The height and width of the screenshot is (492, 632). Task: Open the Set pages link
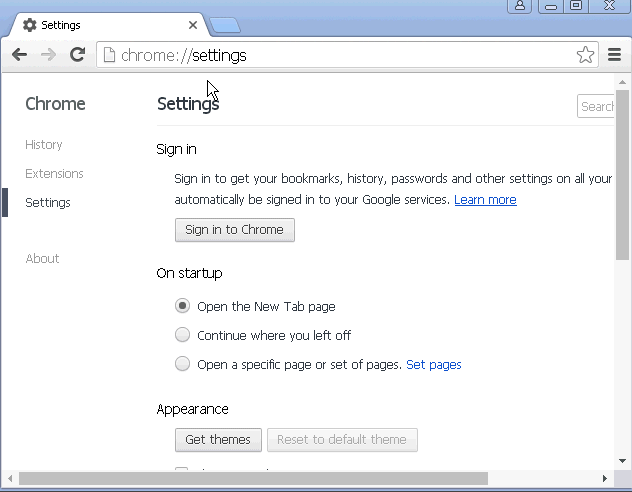coord(434,364)
